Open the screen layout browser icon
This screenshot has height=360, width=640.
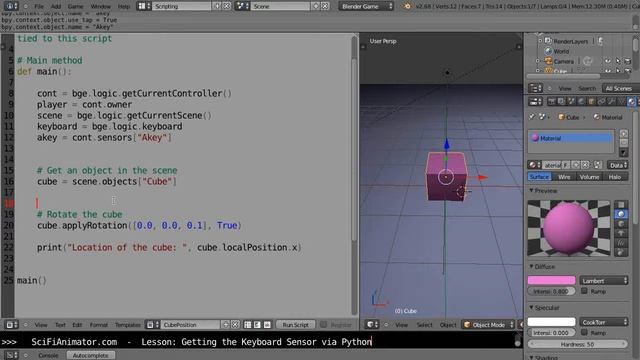[144, 6]
